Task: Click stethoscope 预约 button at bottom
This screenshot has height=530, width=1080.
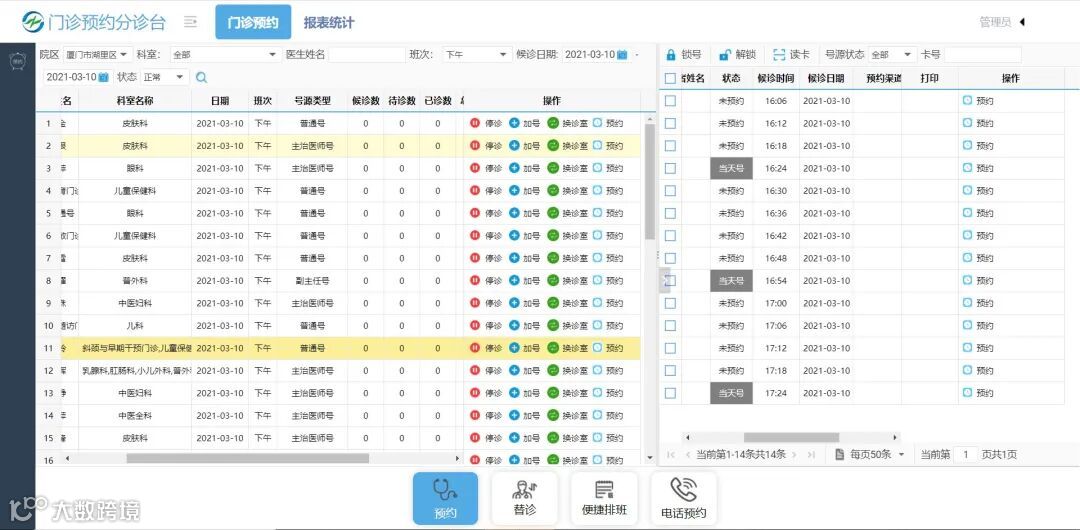Action: click(445, 498)
